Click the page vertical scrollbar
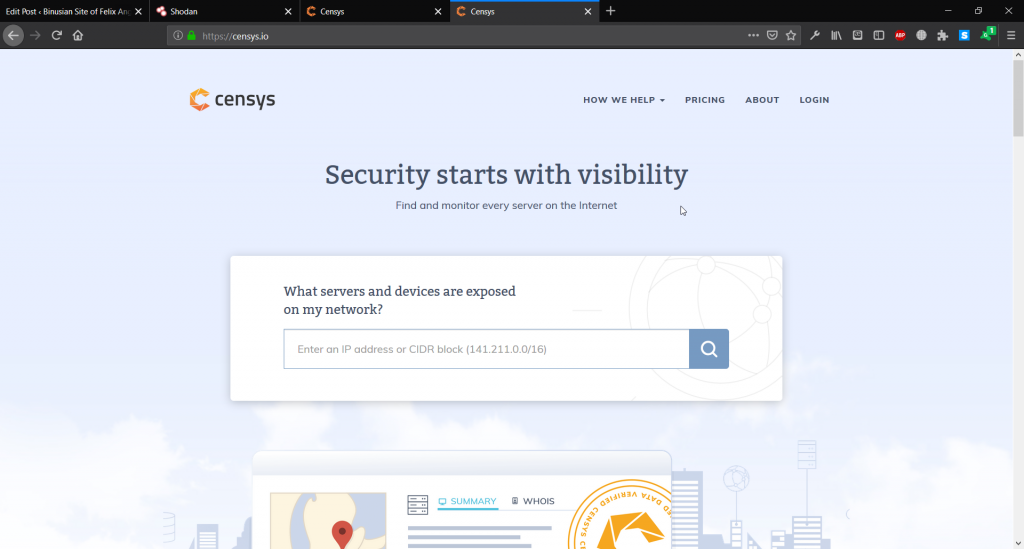Viewport: 1024px width, 549px height. 1017,300
